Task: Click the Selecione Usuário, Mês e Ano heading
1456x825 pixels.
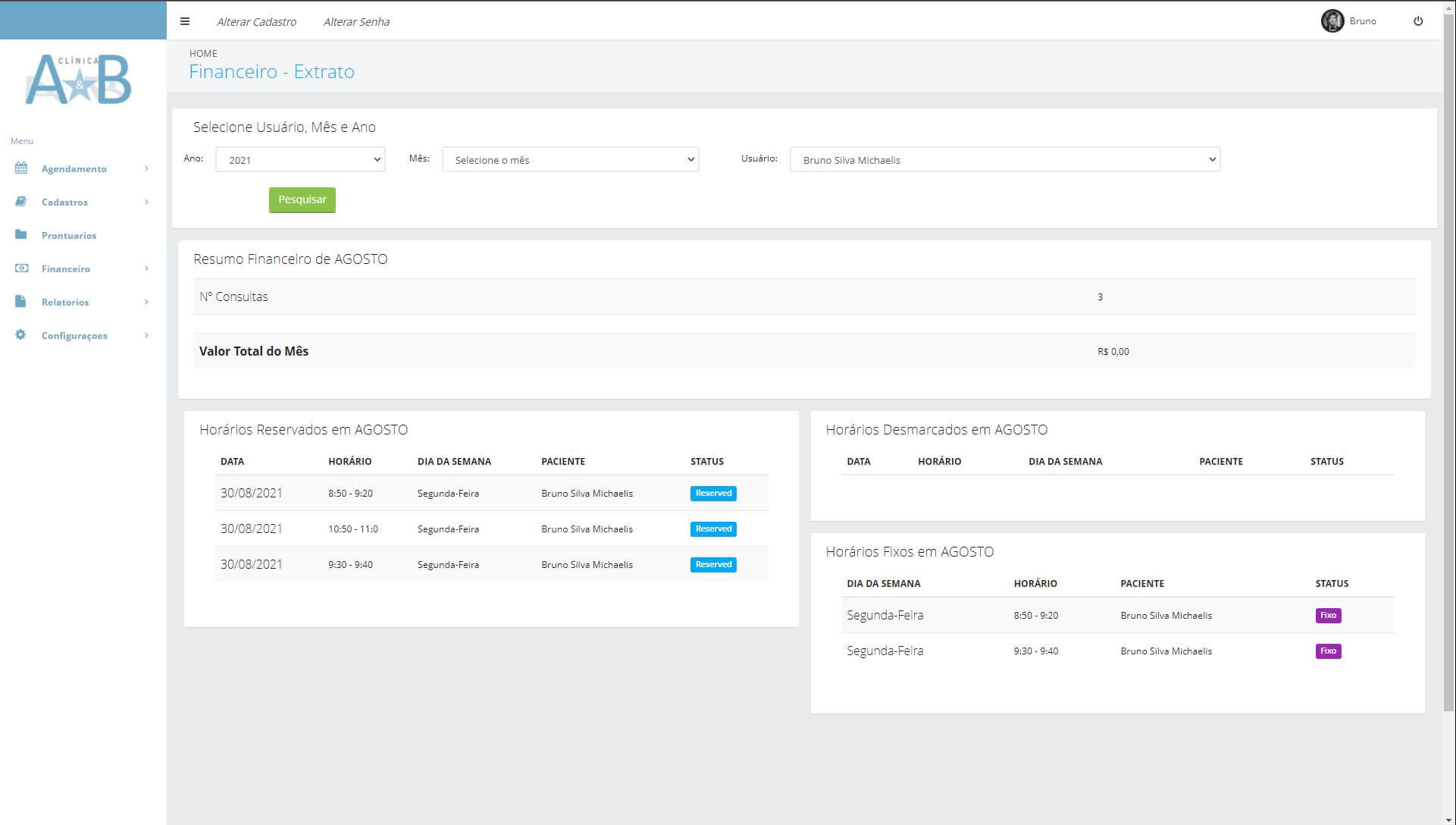Action: 284,127
